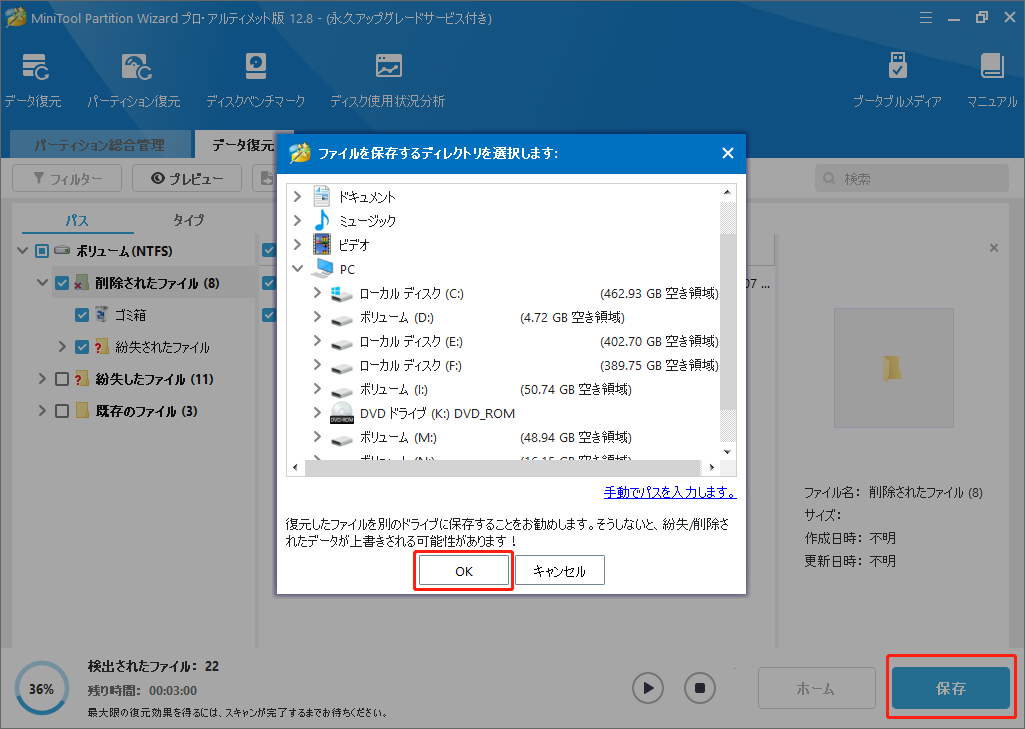Open the ブータブルメディア builder icon

pos(898,67)
